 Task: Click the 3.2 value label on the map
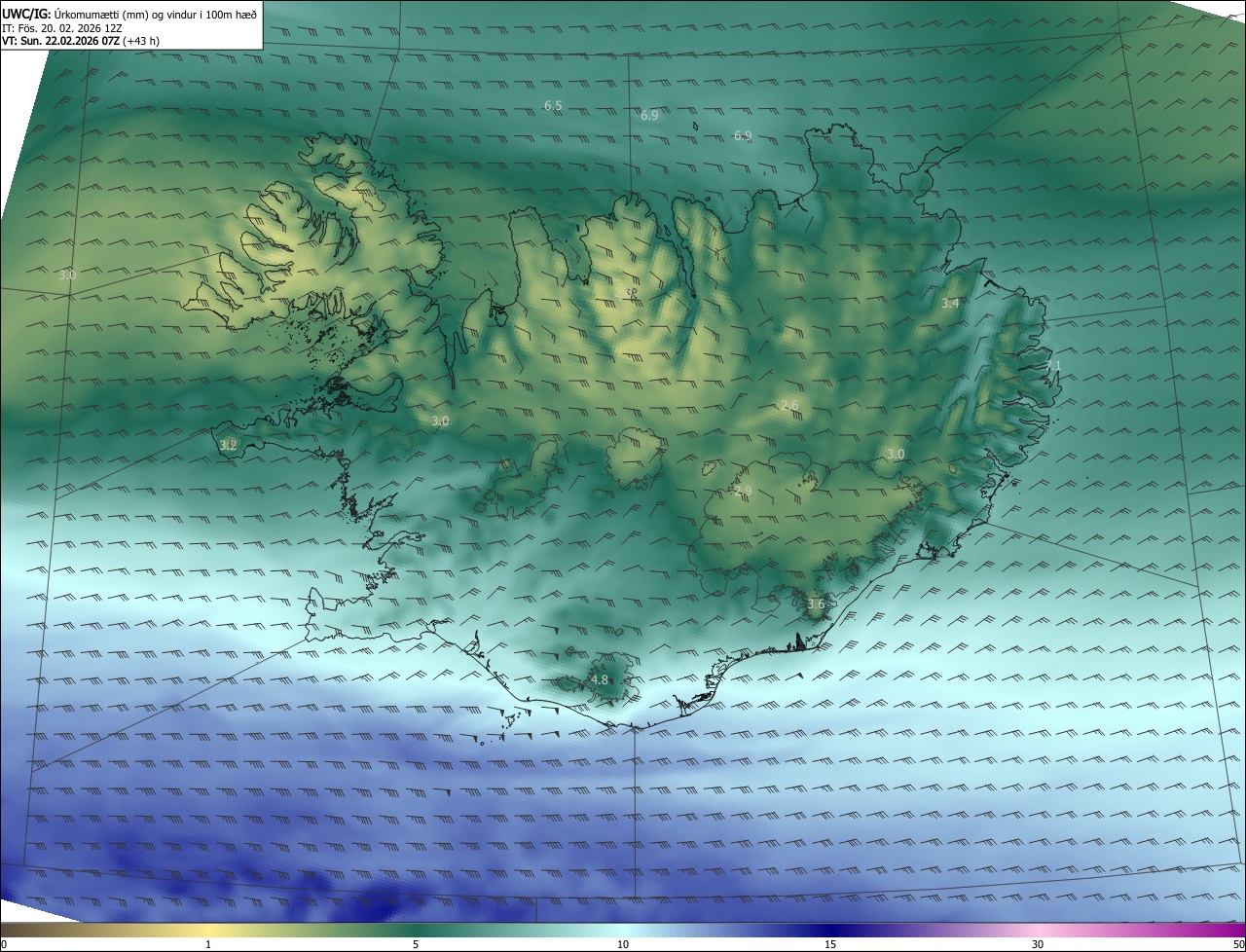coord(228,445)
